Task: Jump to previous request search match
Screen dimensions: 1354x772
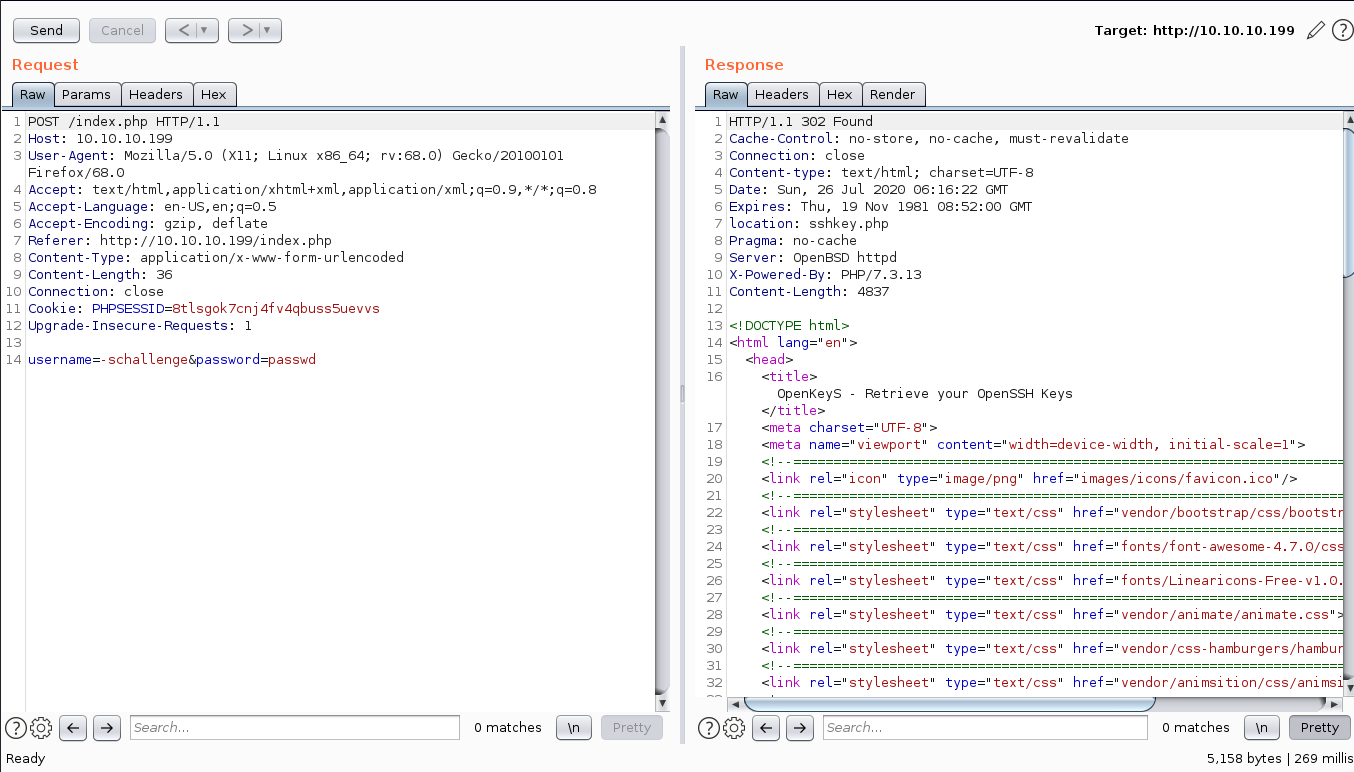Action: (x=73, y=727)
